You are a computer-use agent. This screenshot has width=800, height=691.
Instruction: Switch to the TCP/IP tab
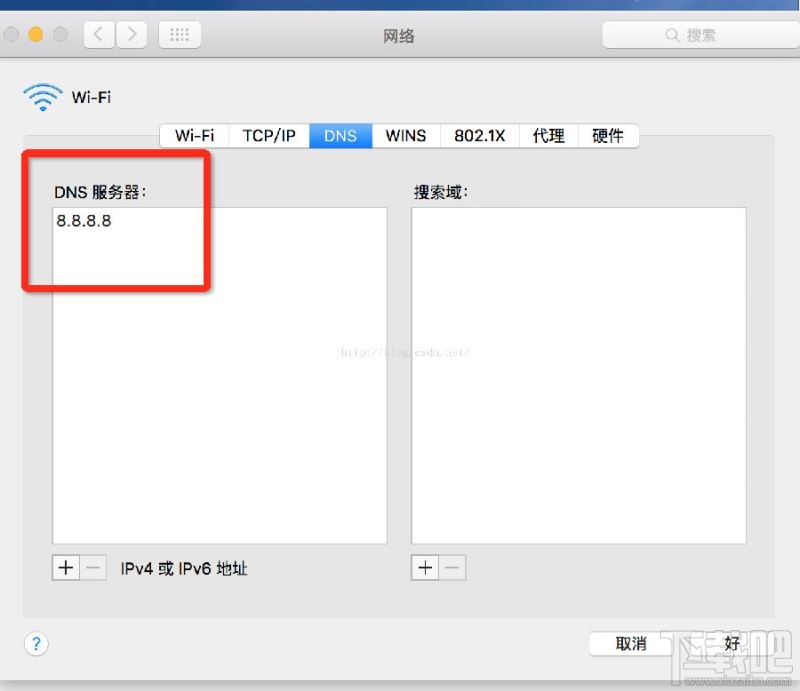(x=269, y=136)
